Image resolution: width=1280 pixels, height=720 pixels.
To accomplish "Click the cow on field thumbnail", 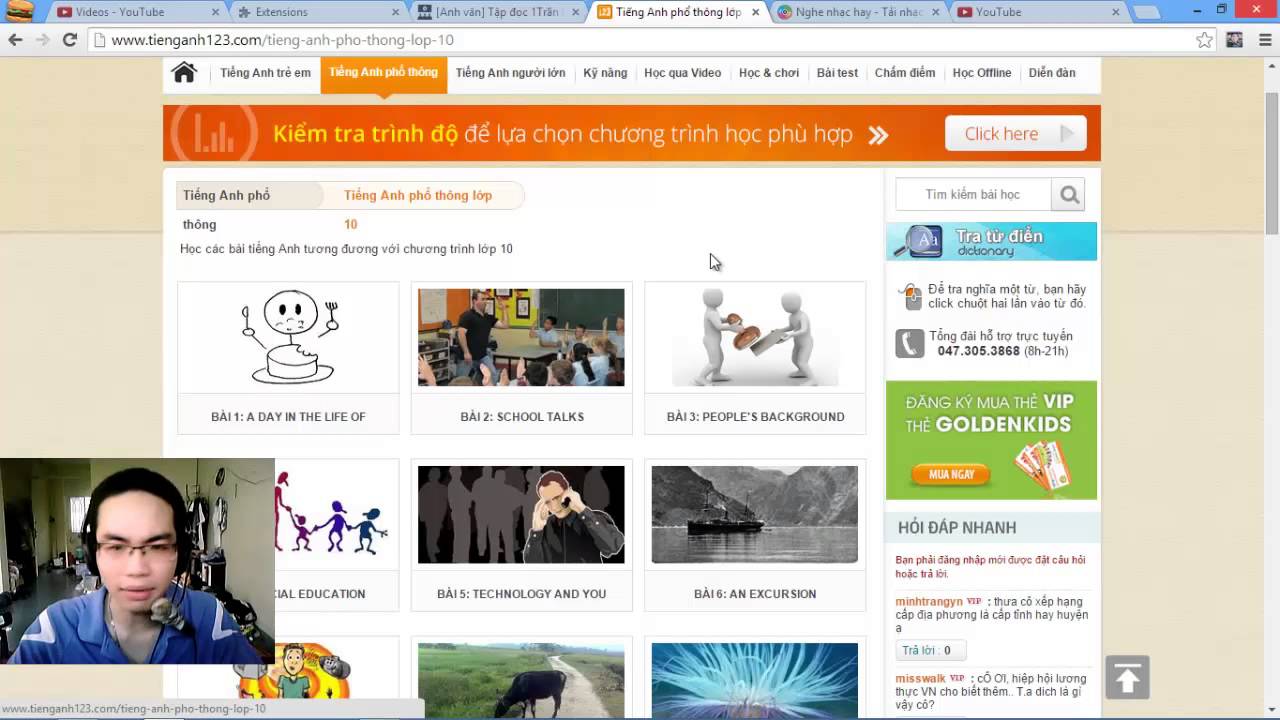I will click(x=521, y=680).
